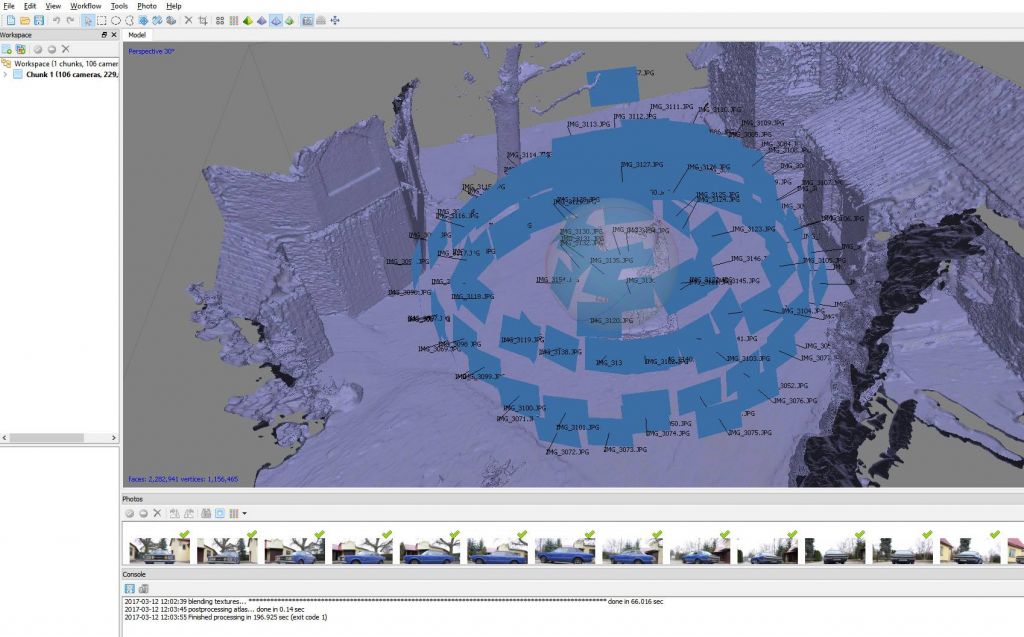This screenshot has width=1024, height=637.
Task: Open the Workflow menu
Action: (85, 6)
